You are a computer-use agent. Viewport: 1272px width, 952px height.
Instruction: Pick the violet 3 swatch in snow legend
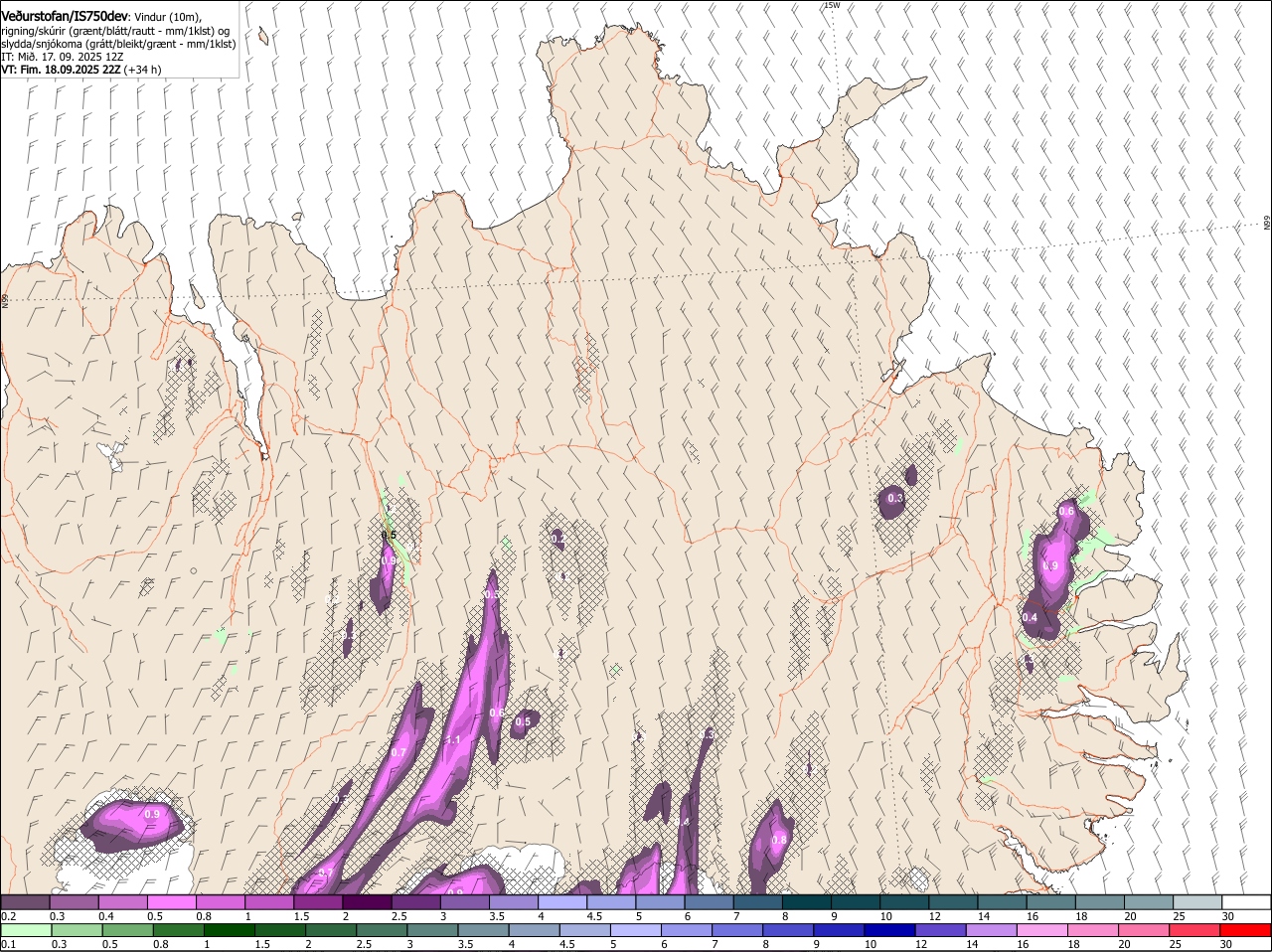[x=464, y=901]
